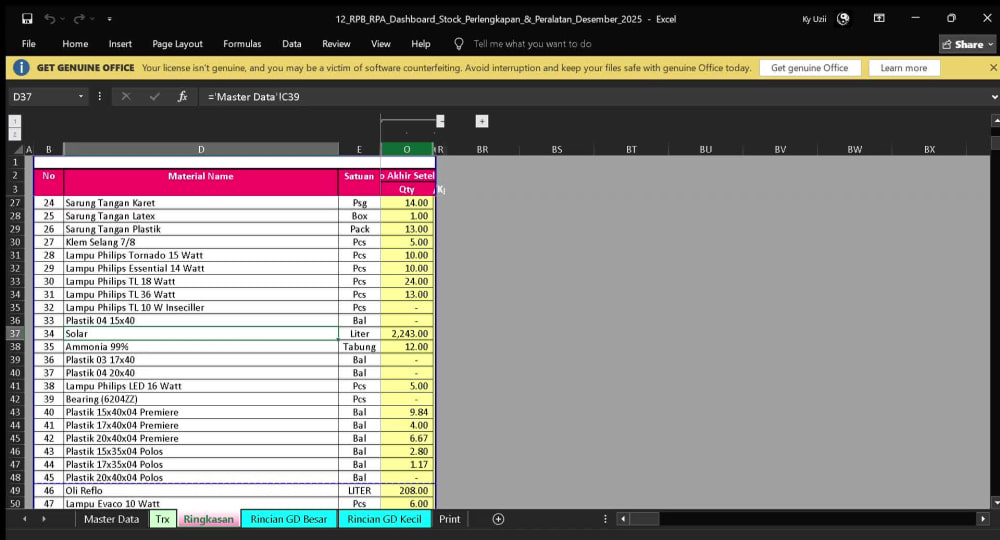
Task: Click the formula bar Cancel X icon
Action: pos(126,97)
